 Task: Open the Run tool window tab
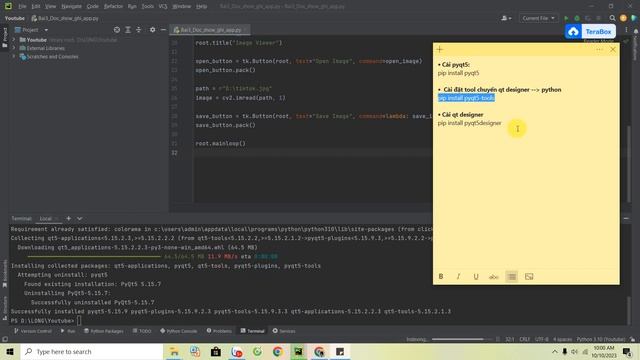(68, 331)
